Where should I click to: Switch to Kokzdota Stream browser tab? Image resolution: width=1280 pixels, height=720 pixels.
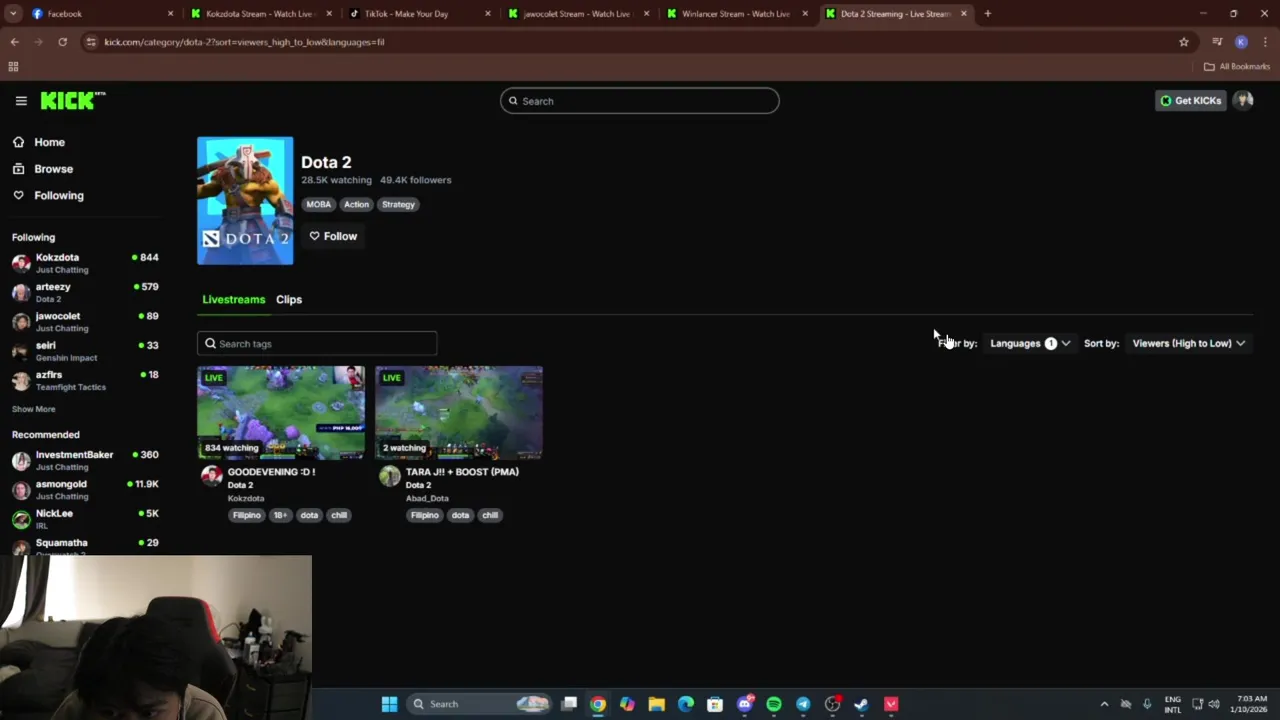pyautogui.click(x=262, y=14)
